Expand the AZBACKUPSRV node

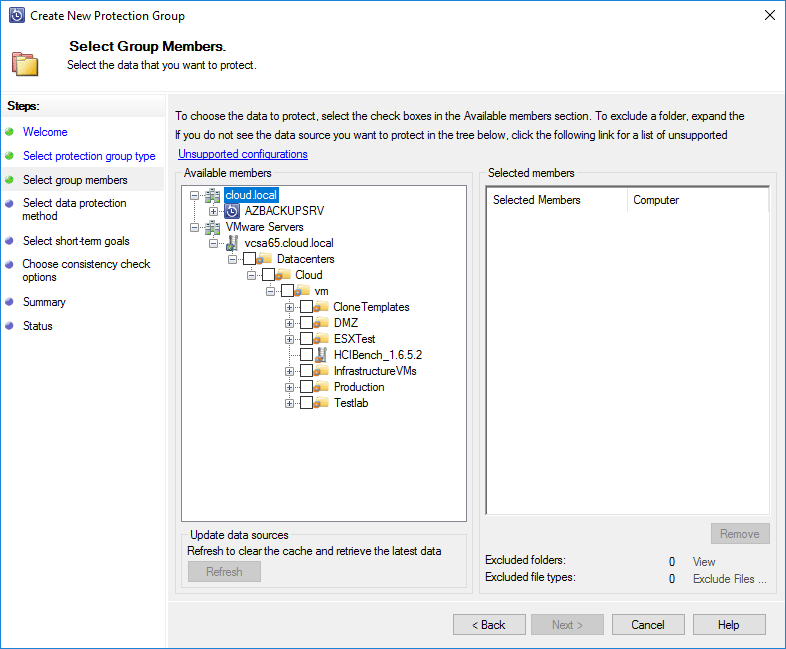[214, 211]
